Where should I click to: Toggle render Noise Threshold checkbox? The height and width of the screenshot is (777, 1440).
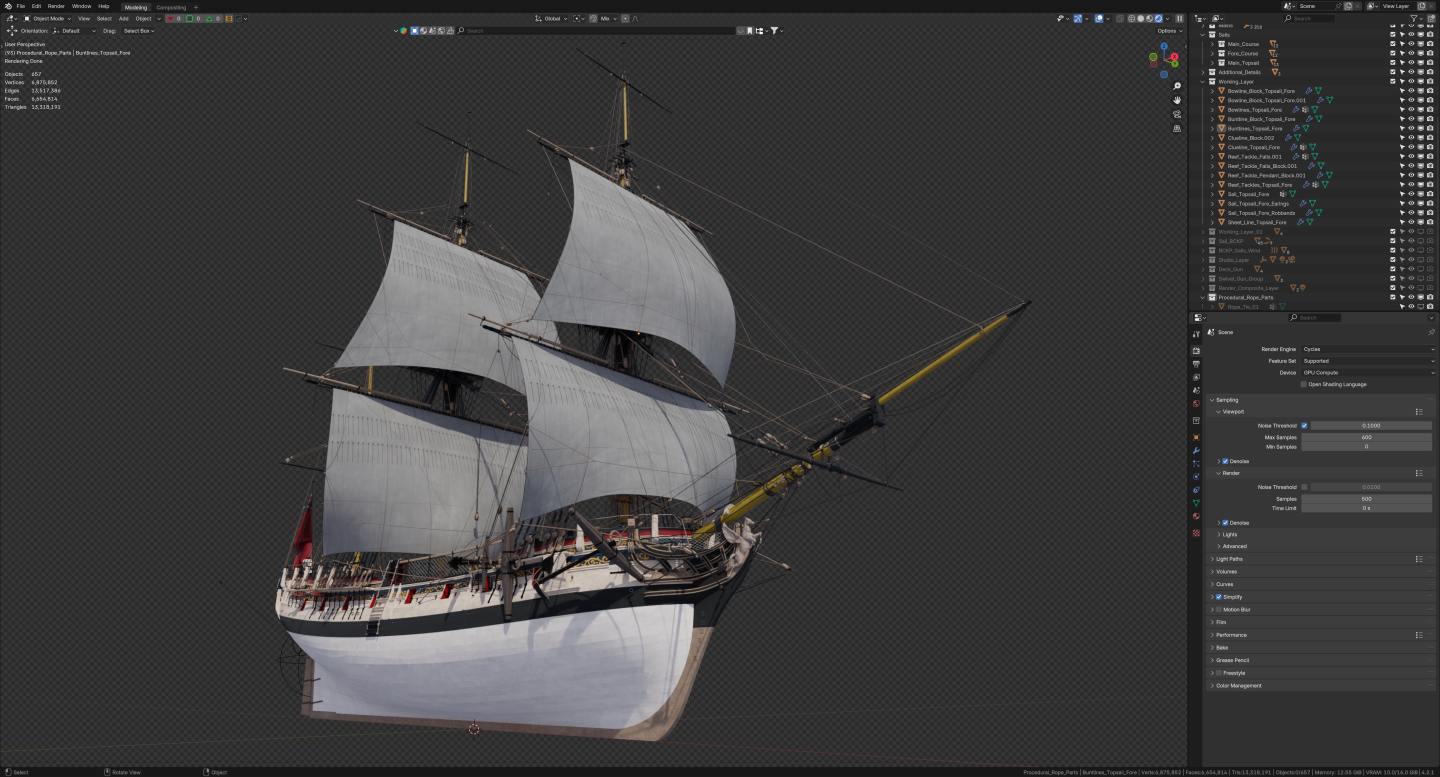[x=1304, y=487]
